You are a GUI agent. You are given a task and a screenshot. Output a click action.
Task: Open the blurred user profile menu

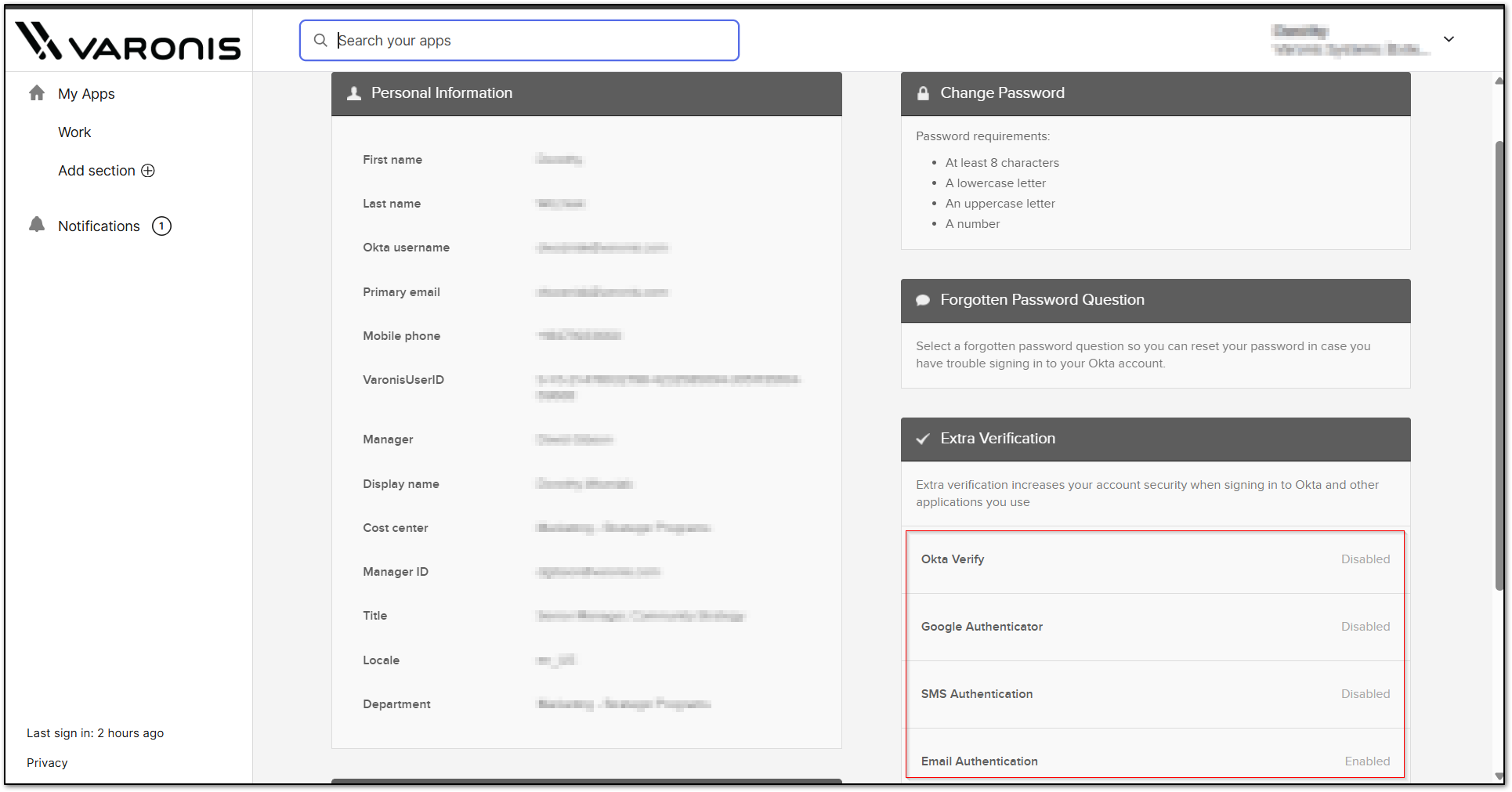click(1347, 40)
